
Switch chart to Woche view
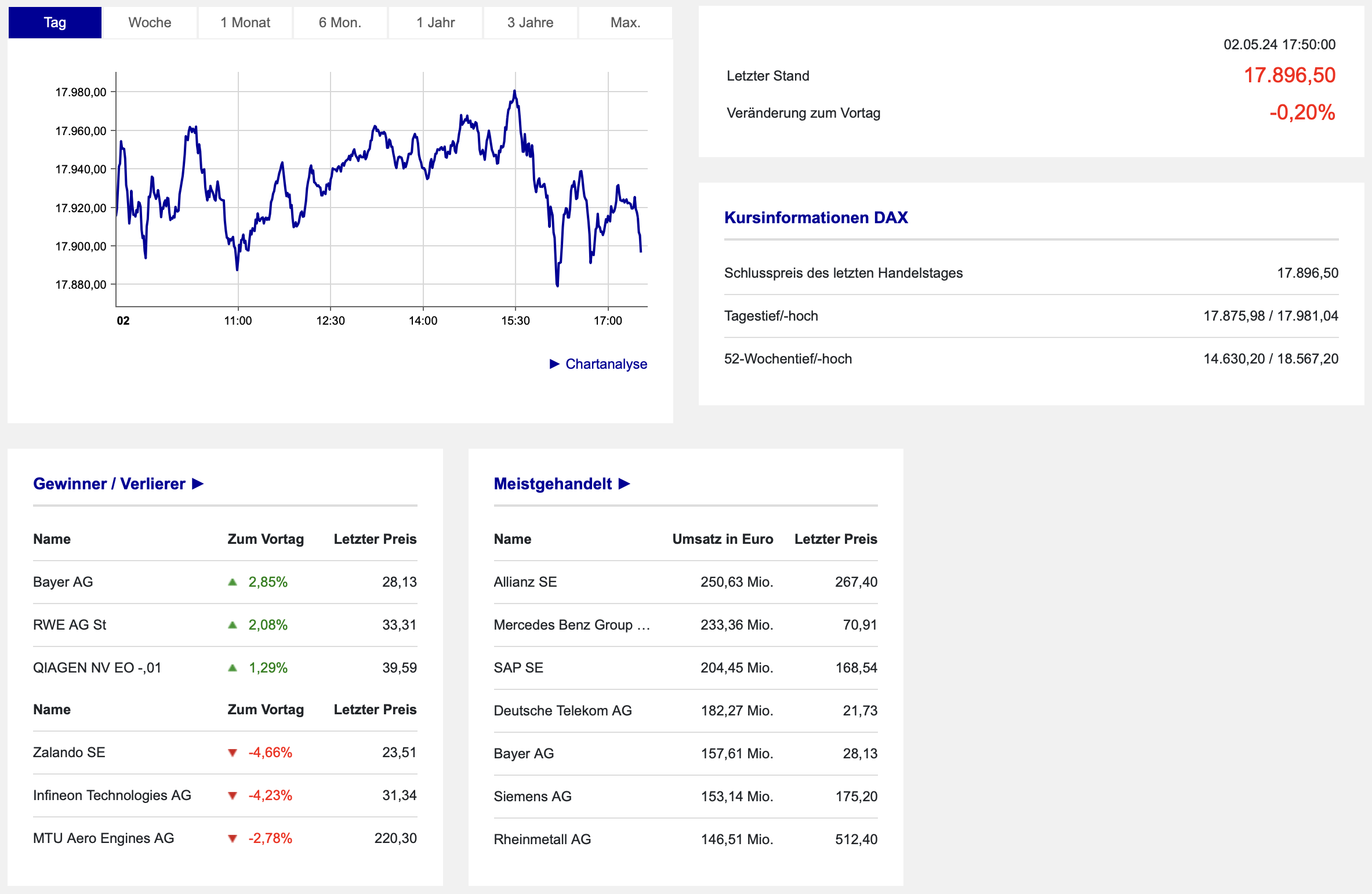pyautogui.click(x=150, y=23)
